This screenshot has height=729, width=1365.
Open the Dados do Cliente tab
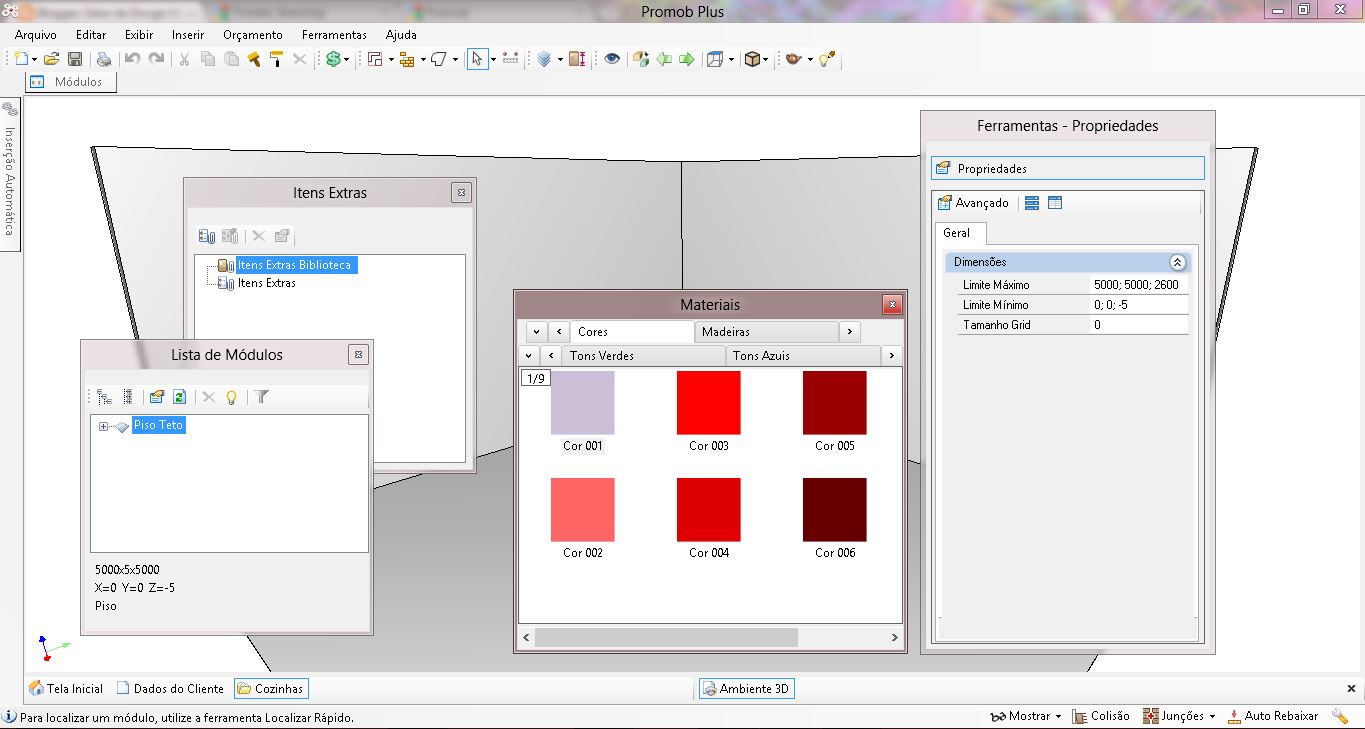point(171,688)
